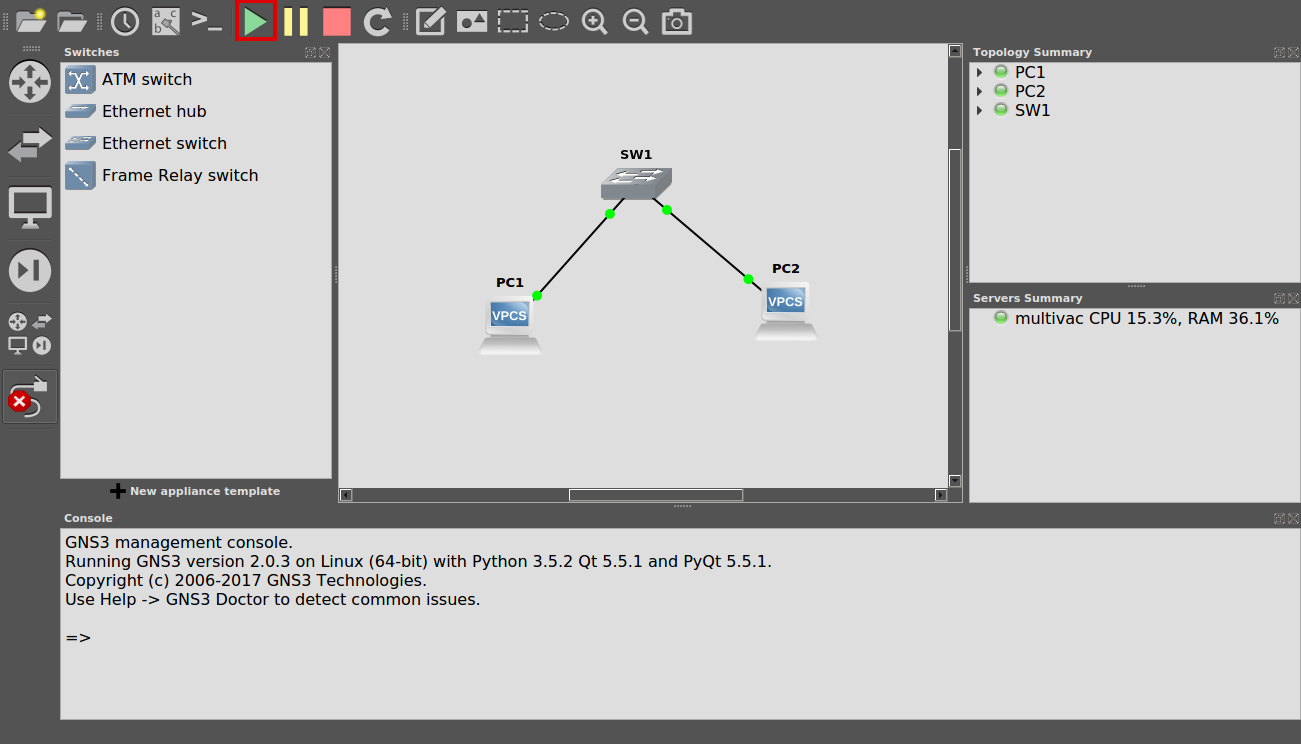Click the canvas horizontal scrollbar thumb
Screen dimensions: 1301x744
click(x=656, y=495)
